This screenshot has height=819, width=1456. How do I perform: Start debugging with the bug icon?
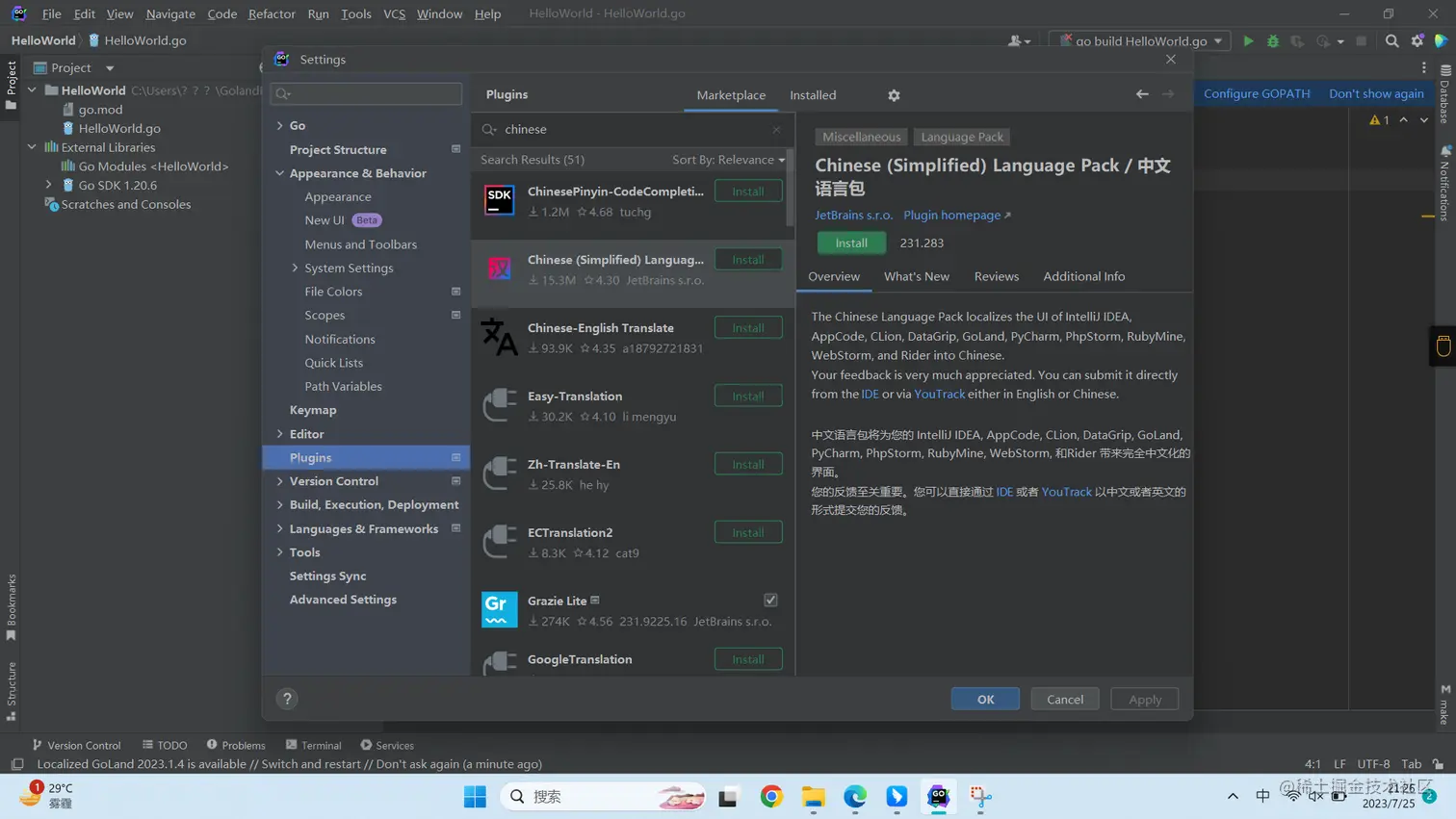(x=1273, y=41)
